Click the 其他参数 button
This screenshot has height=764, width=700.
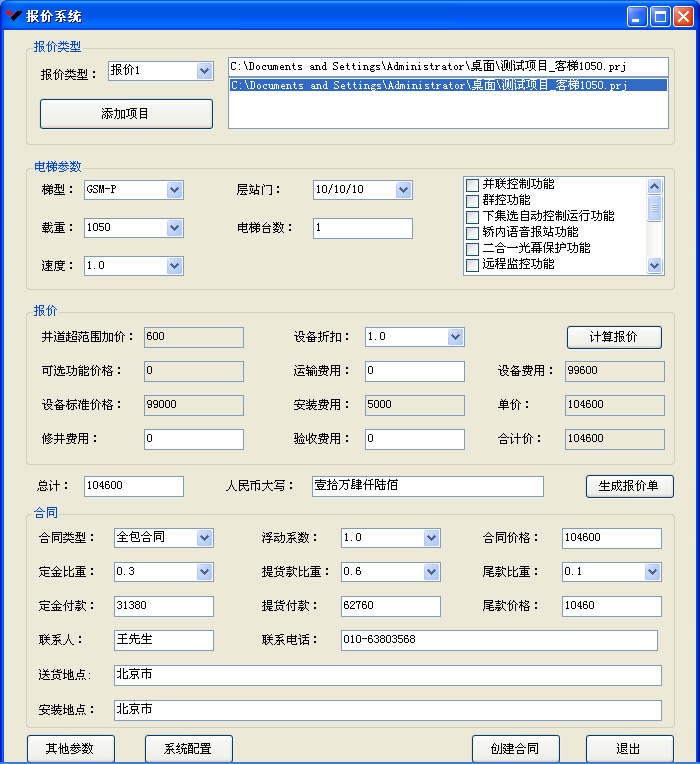(70, 749)
